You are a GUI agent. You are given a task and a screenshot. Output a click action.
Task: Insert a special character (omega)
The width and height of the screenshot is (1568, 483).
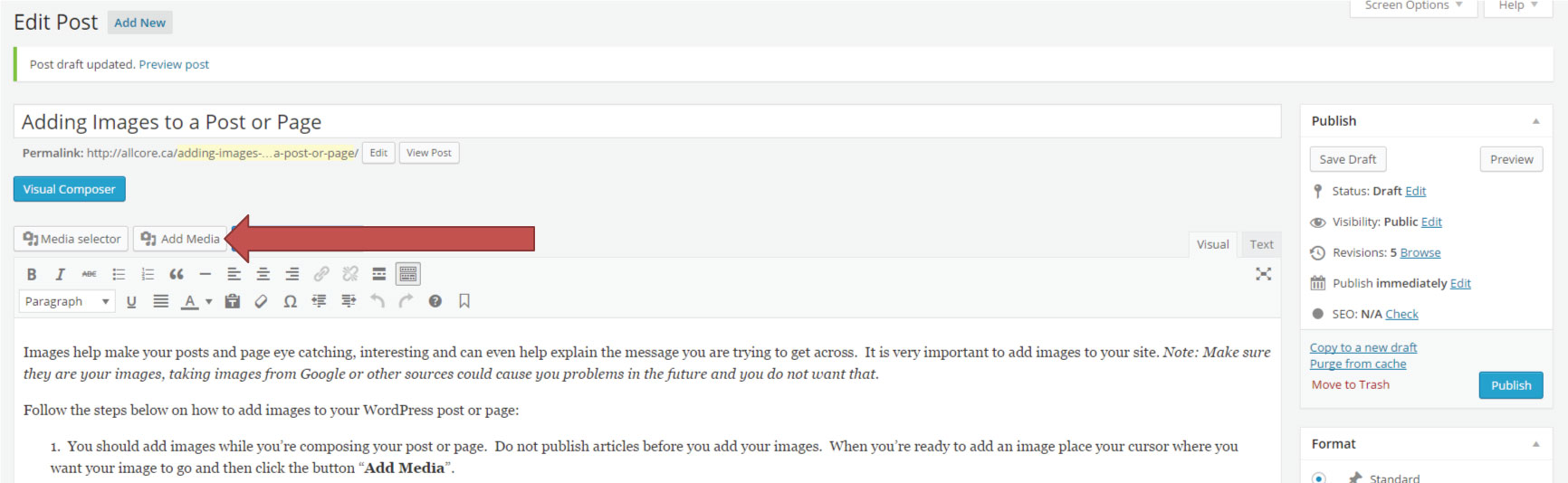(290, 301)
